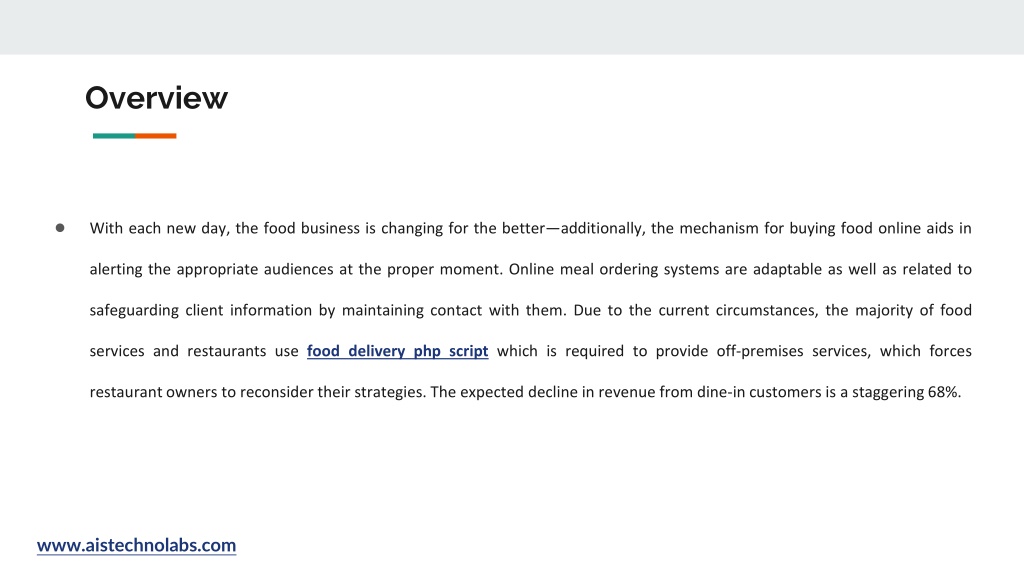Viewport: 1024px width, 576px height.
Task: Click the orange segment of the title underline
Action: pyautogui.click(x=155, y=136)
